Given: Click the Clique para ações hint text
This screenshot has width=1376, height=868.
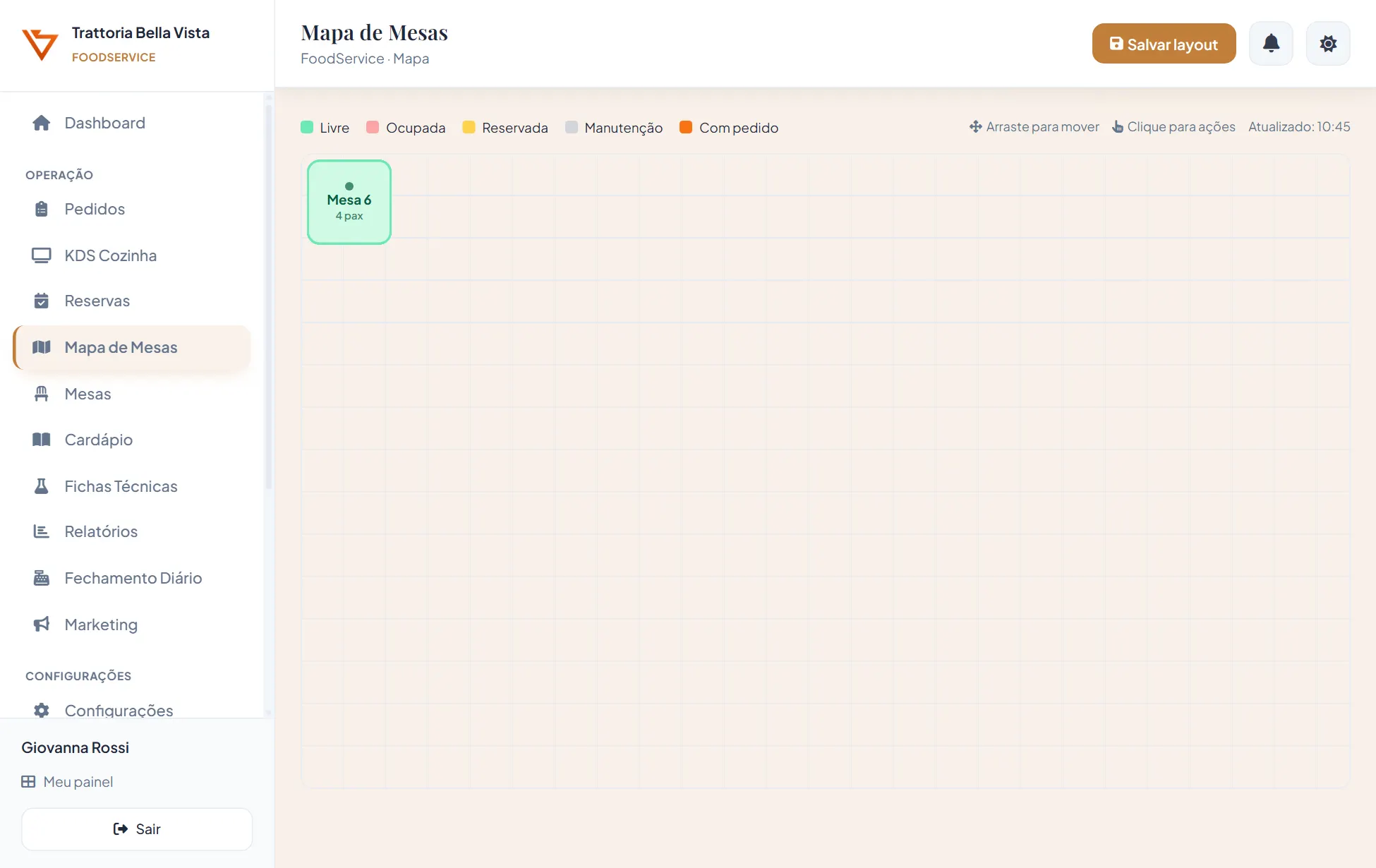Looking at the screenshot, I should click(x=1181, y=127).
